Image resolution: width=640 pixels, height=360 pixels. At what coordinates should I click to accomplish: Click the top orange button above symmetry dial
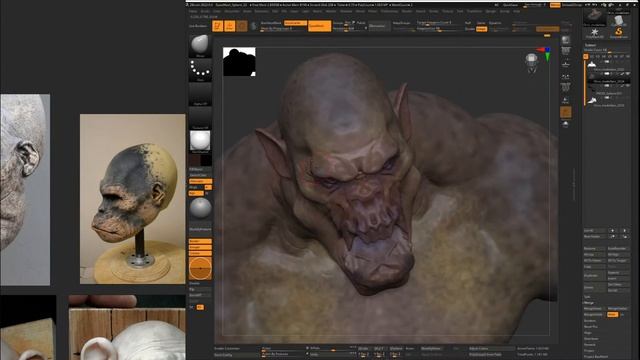tap(200, 242)
